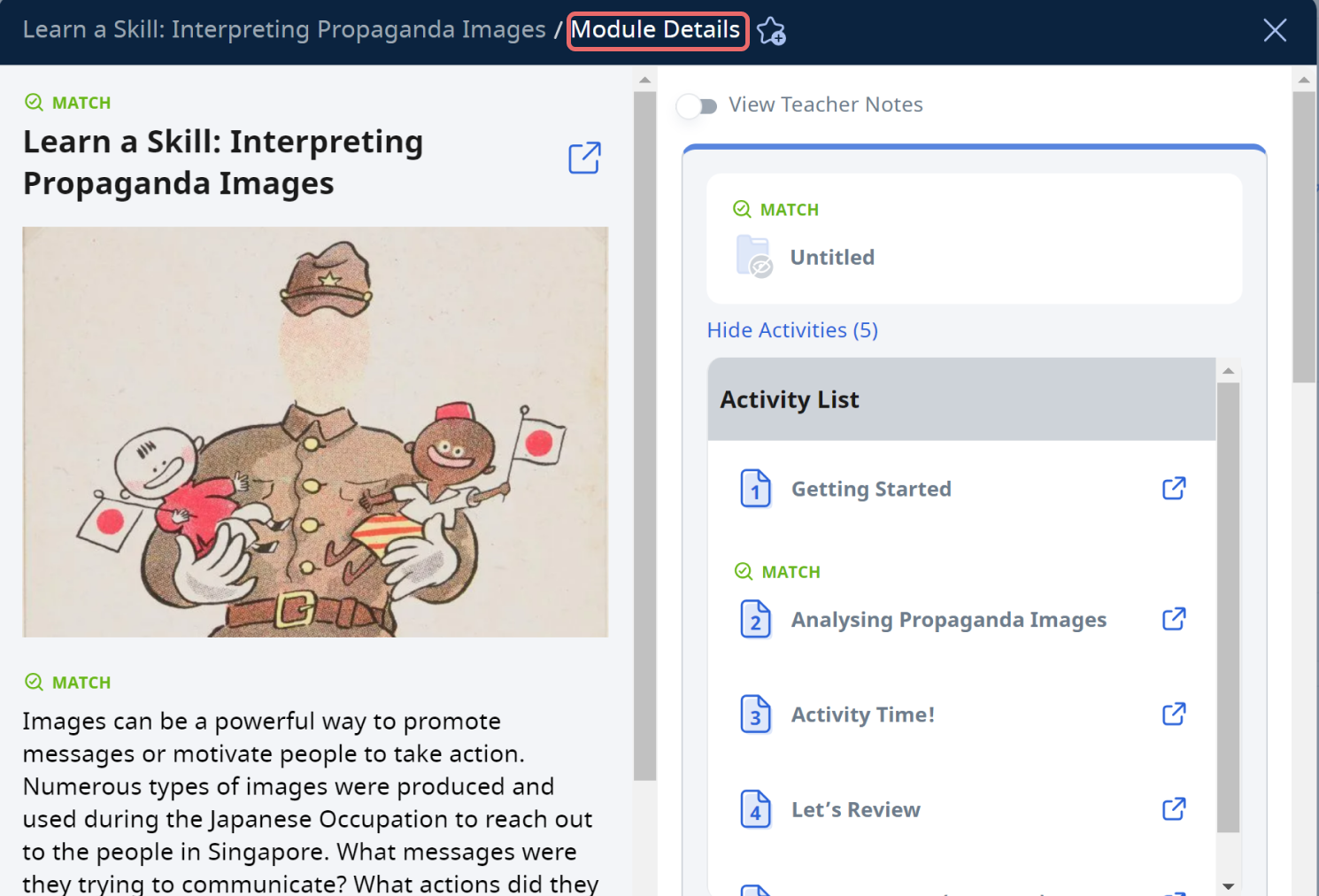The height and width of the screenshot is (896, 1319).
Task: Click the activity 3 page icon
Action: point(755,714)
